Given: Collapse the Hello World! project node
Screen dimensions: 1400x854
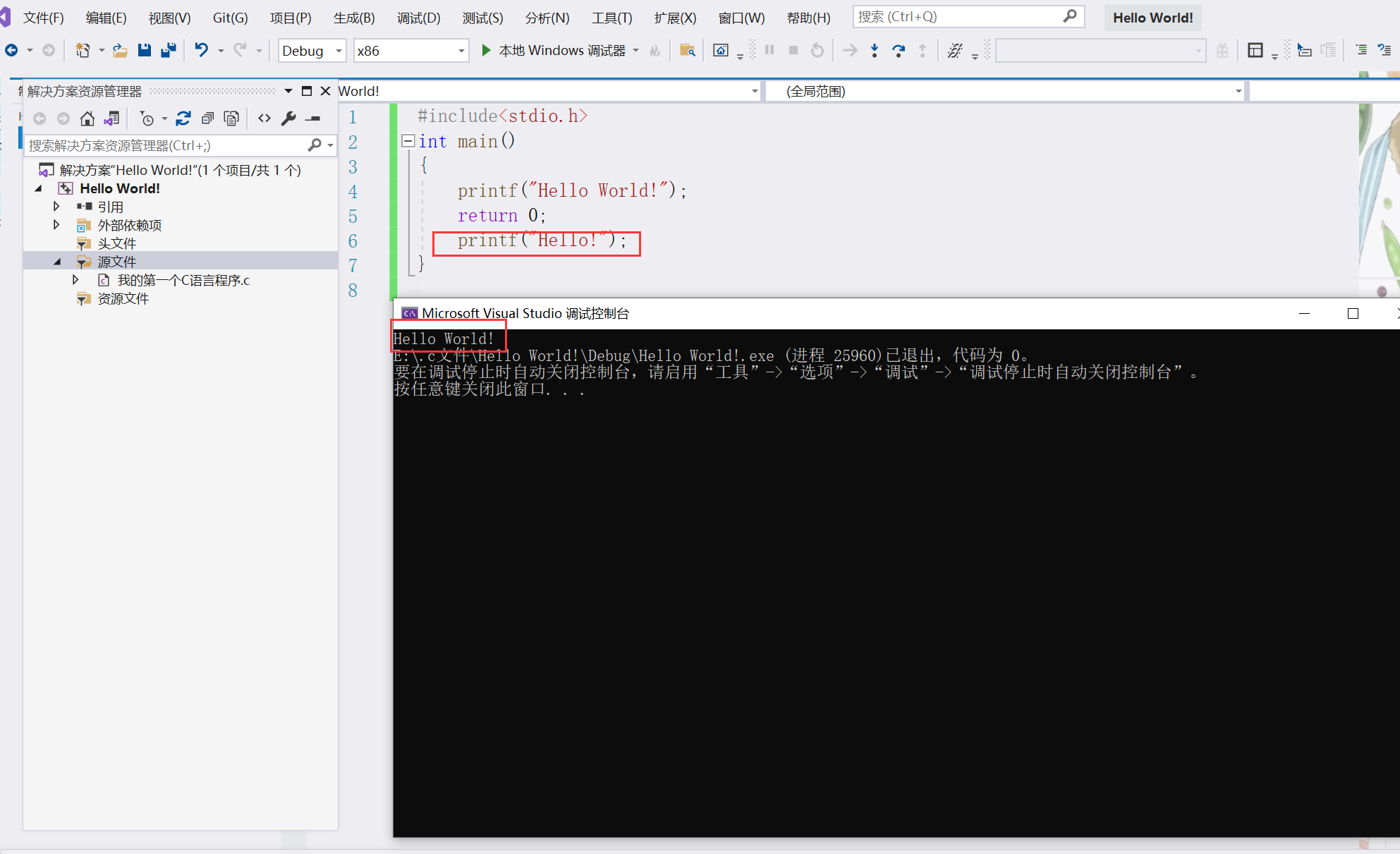Looking at the screenshot, I should 39,188.
